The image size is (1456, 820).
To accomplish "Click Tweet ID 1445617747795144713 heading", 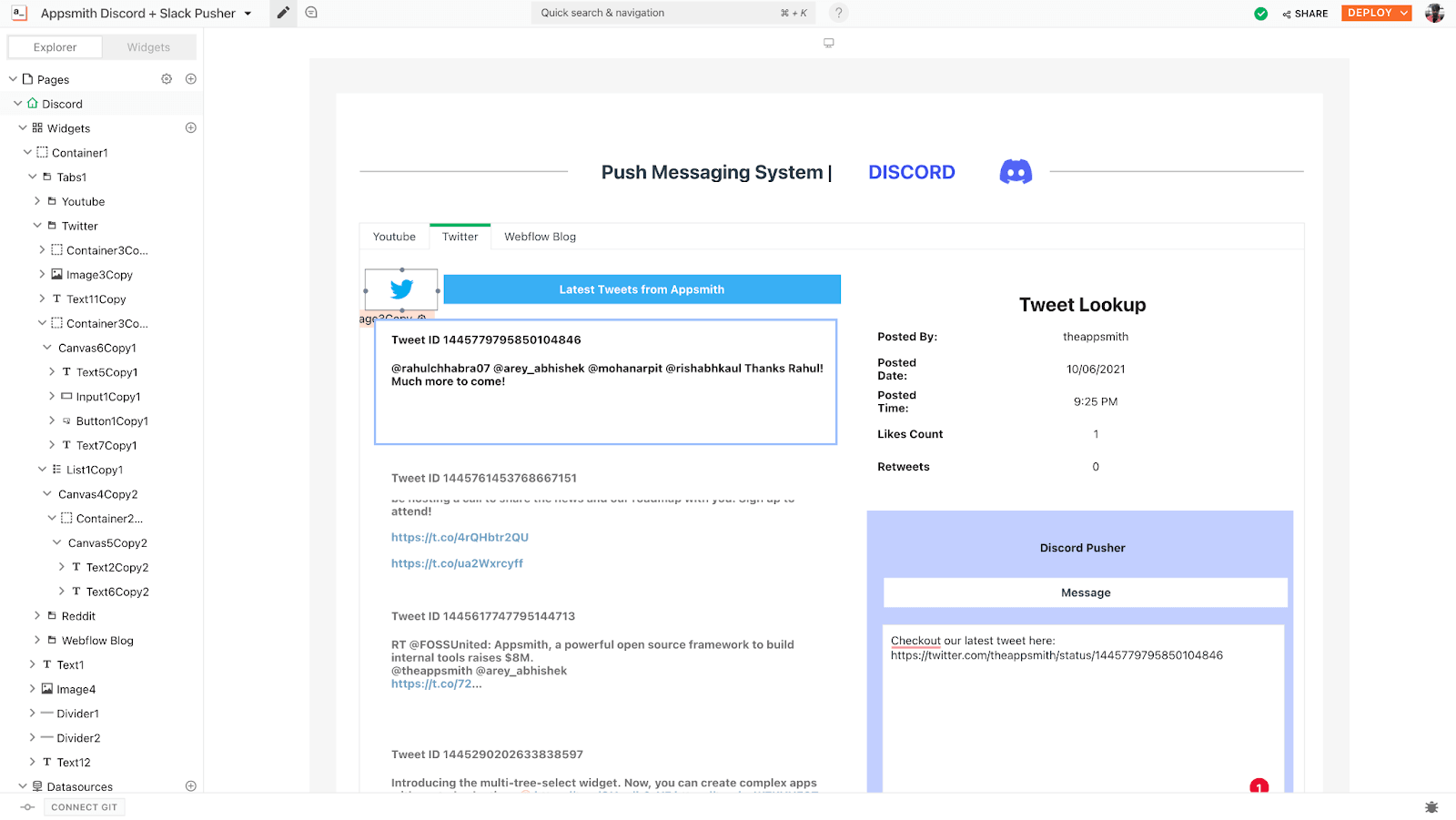I will 483,616.
